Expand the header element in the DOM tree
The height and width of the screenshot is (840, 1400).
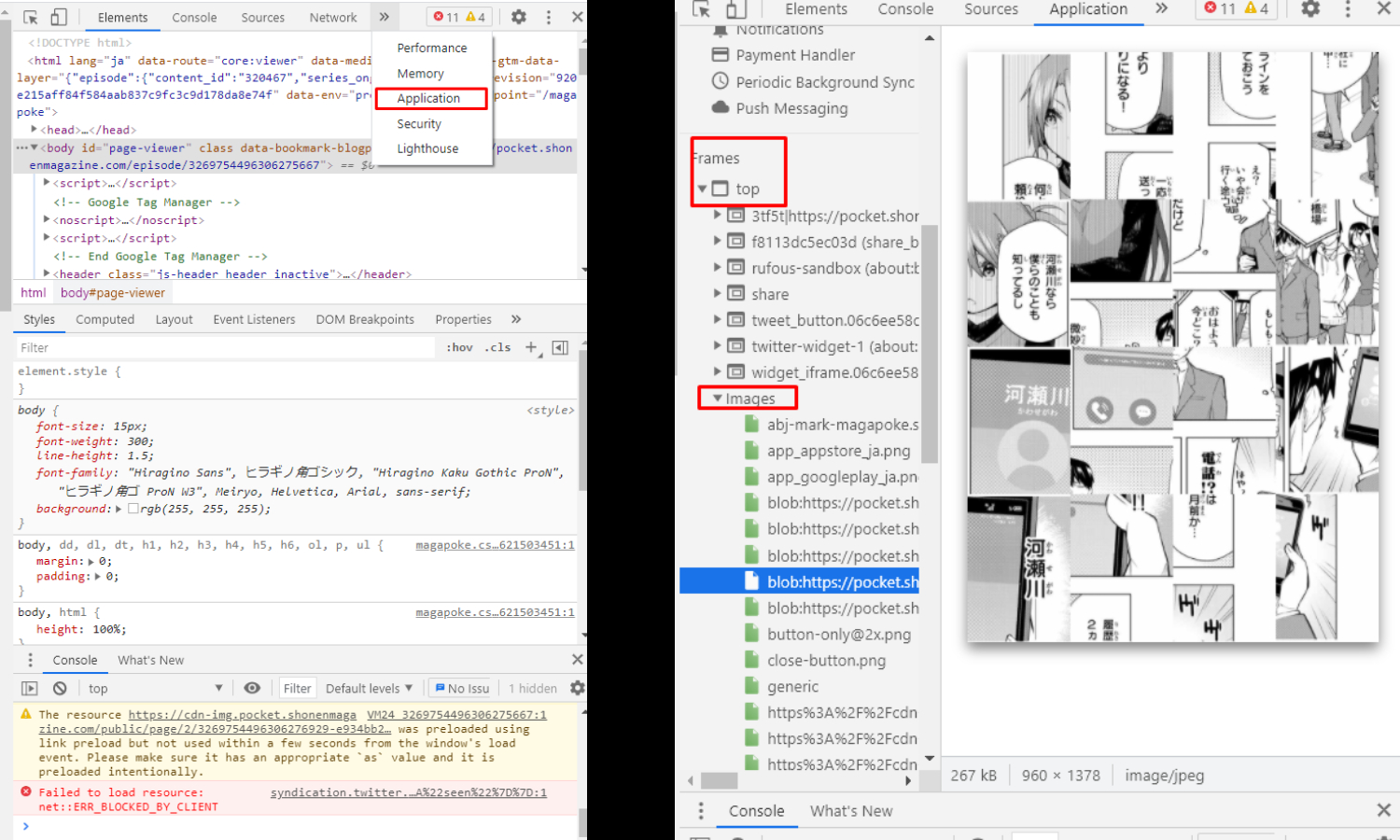(x=47, y=273)
